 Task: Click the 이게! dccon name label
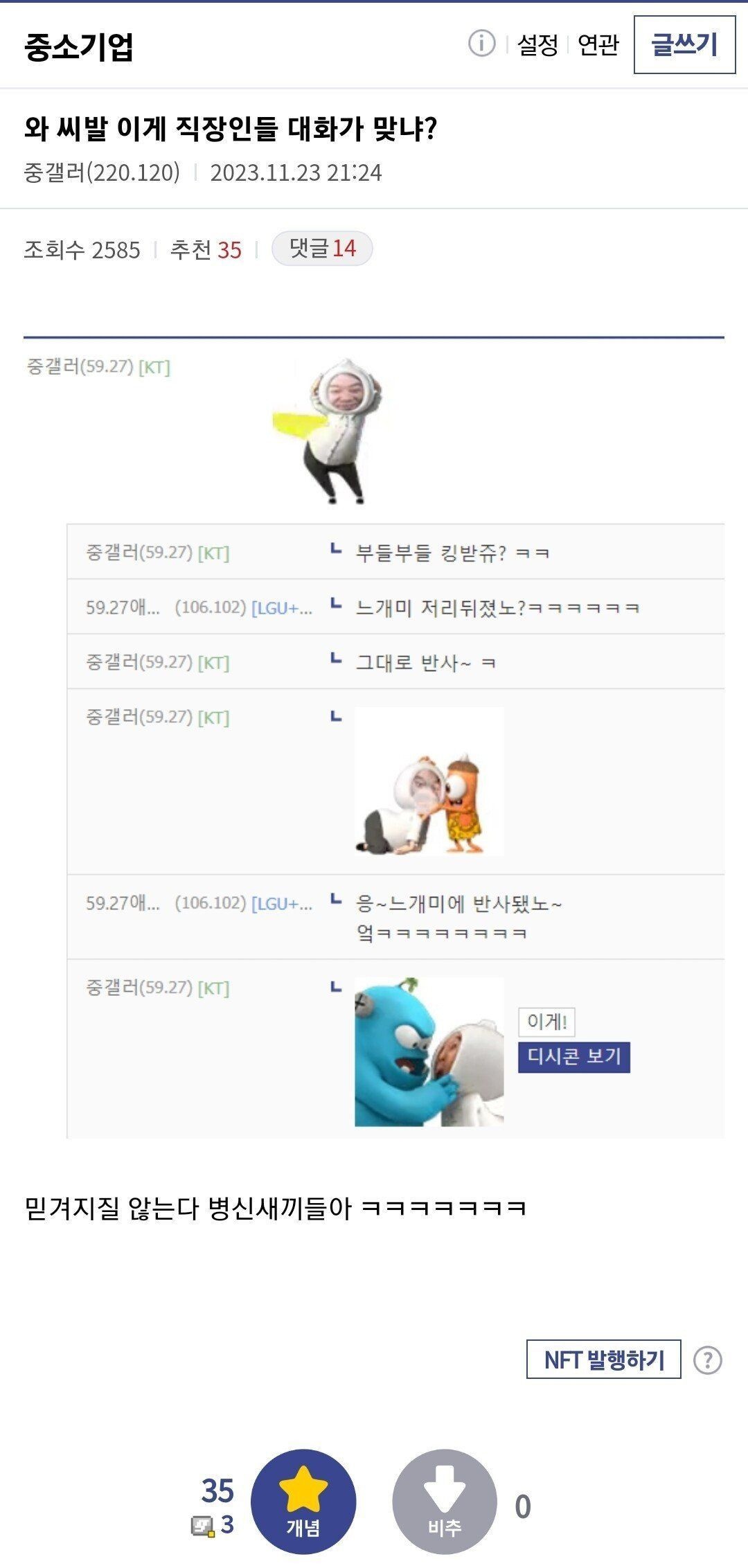point(546,1022)
